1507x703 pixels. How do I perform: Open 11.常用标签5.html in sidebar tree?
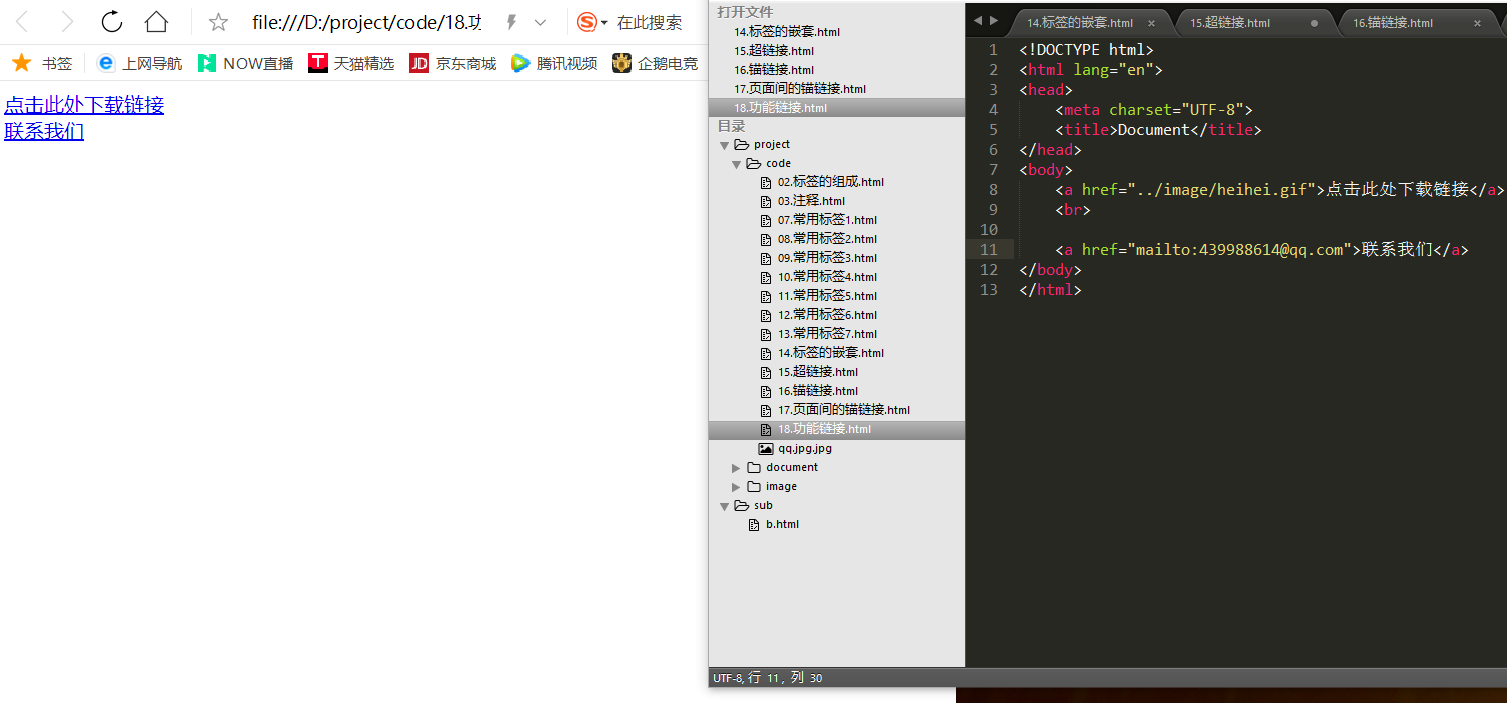tap(827, 296)
